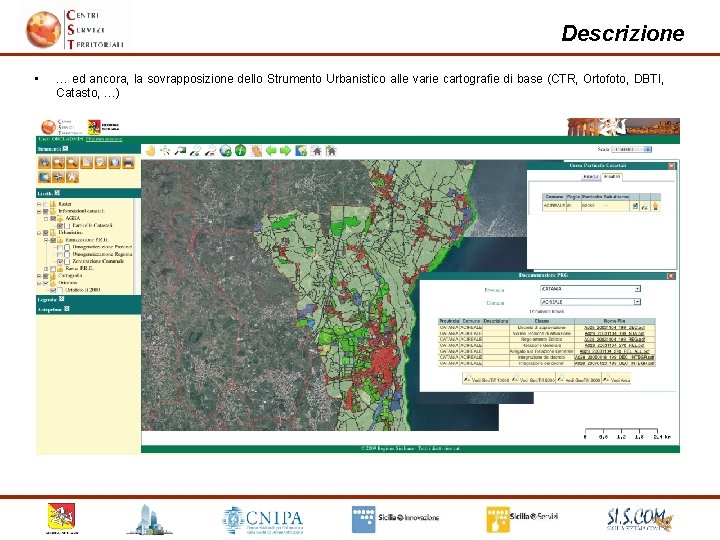The image size is (720, 540).
Task: Click Vedi GeoTiff 5000 button
Action: pyautogui.click(x=533, y=378)
